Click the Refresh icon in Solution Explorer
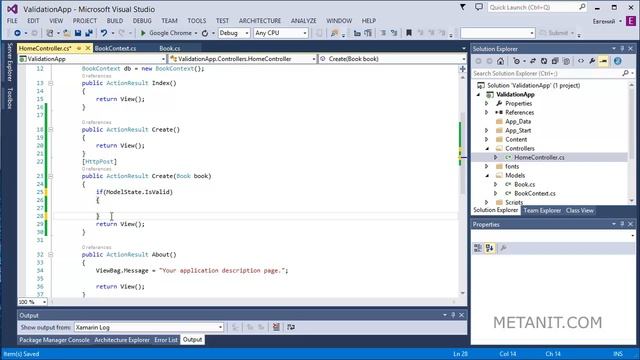 pos(544,61)
